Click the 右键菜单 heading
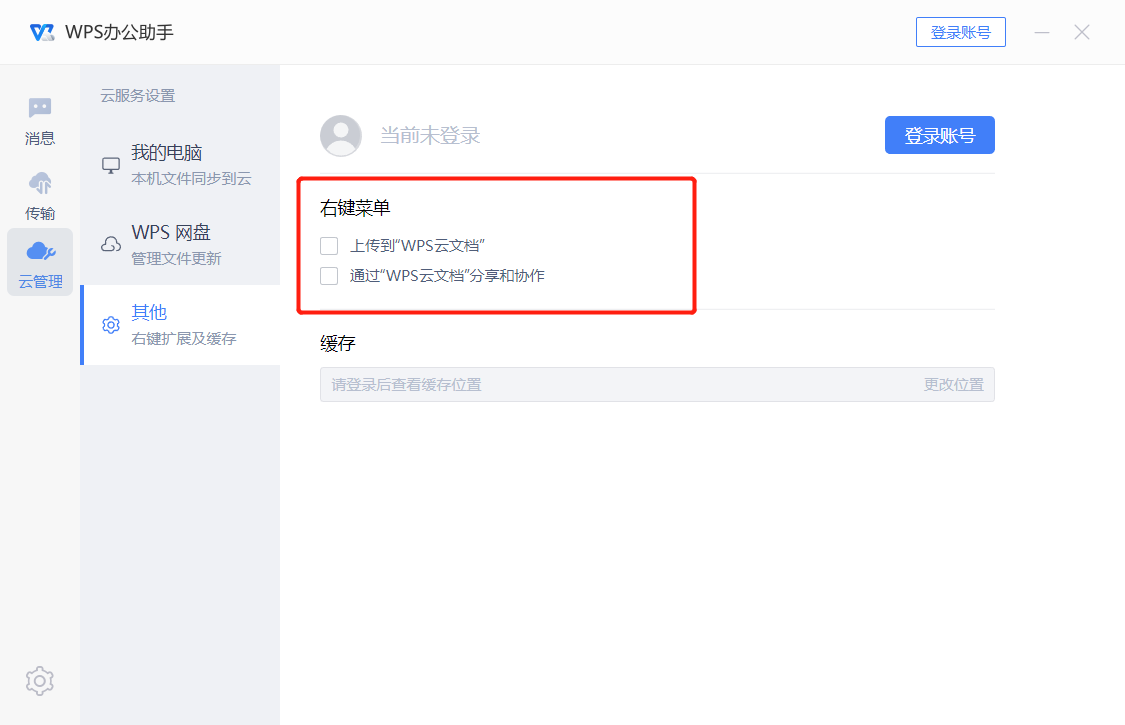Image resolution: width=1125 pixels, height=725 pixels. [x=355, y=208]
